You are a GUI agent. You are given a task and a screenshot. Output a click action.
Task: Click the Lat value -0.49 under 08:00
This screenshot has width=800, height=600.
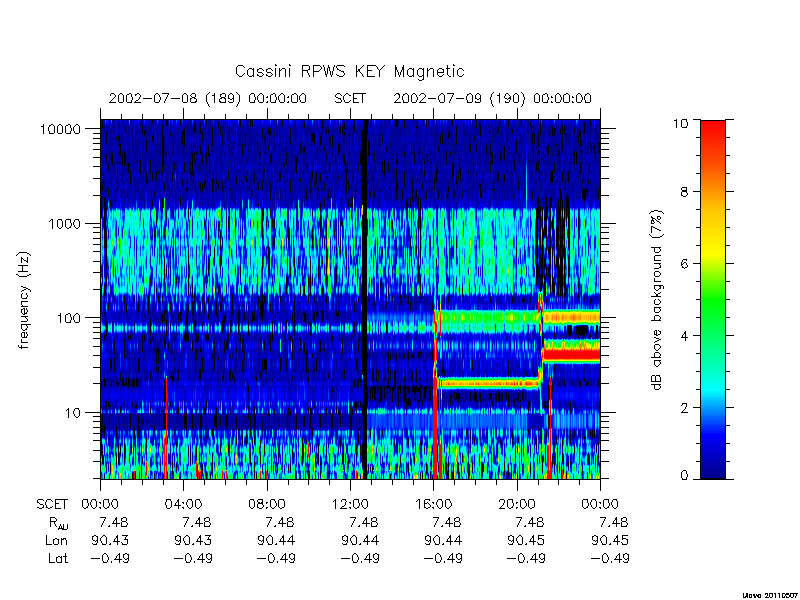[x=276, y=558]
